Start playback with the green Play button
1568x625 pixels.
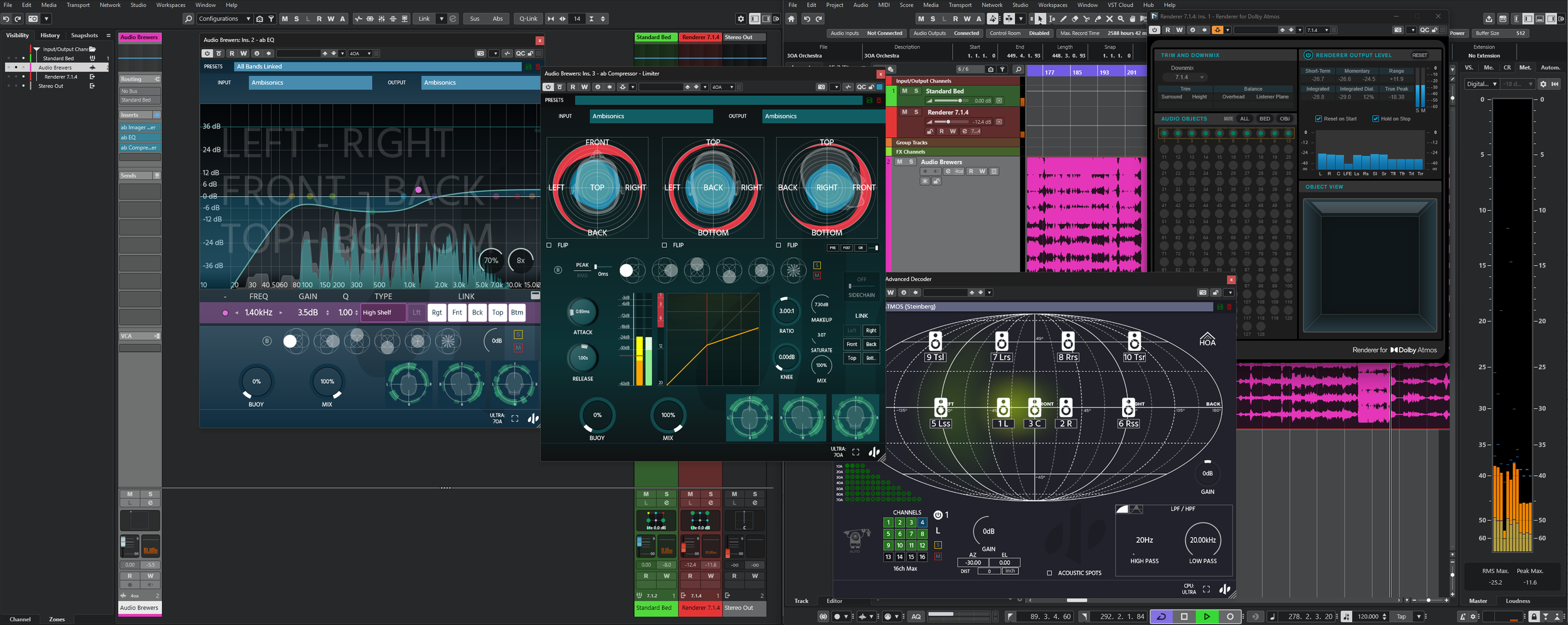(x=1207, y=617)
